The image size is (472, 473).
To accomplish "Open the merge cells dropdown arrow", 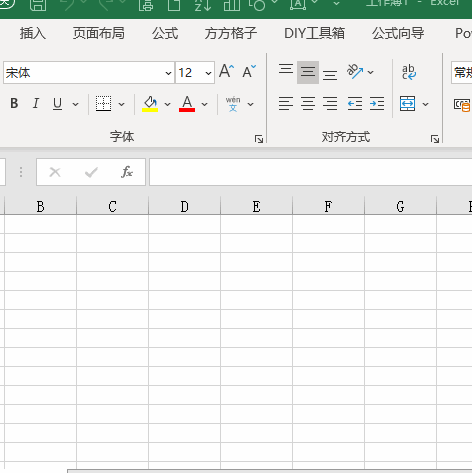I will pos(425,104).
